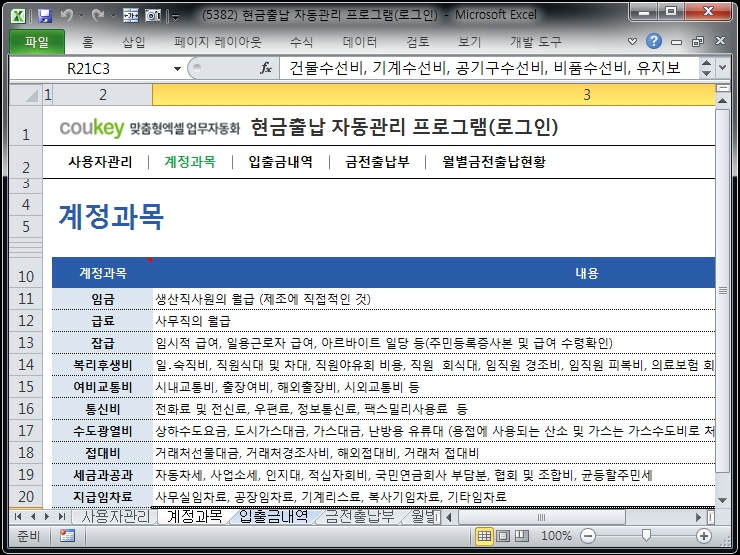Click 금전출납부 navigation link in sheet
740x555 pixels.
[377, 162]
